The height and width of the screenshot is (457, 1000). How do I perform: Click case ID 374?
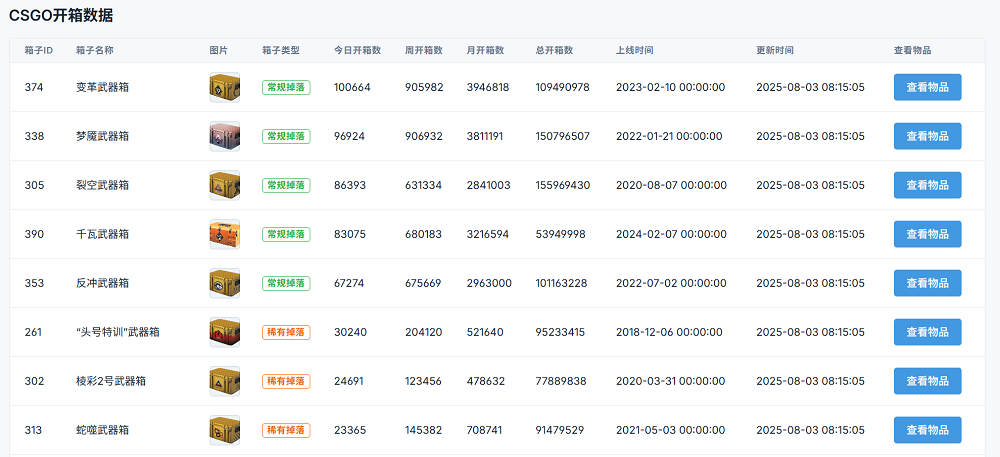pos(34,87)
